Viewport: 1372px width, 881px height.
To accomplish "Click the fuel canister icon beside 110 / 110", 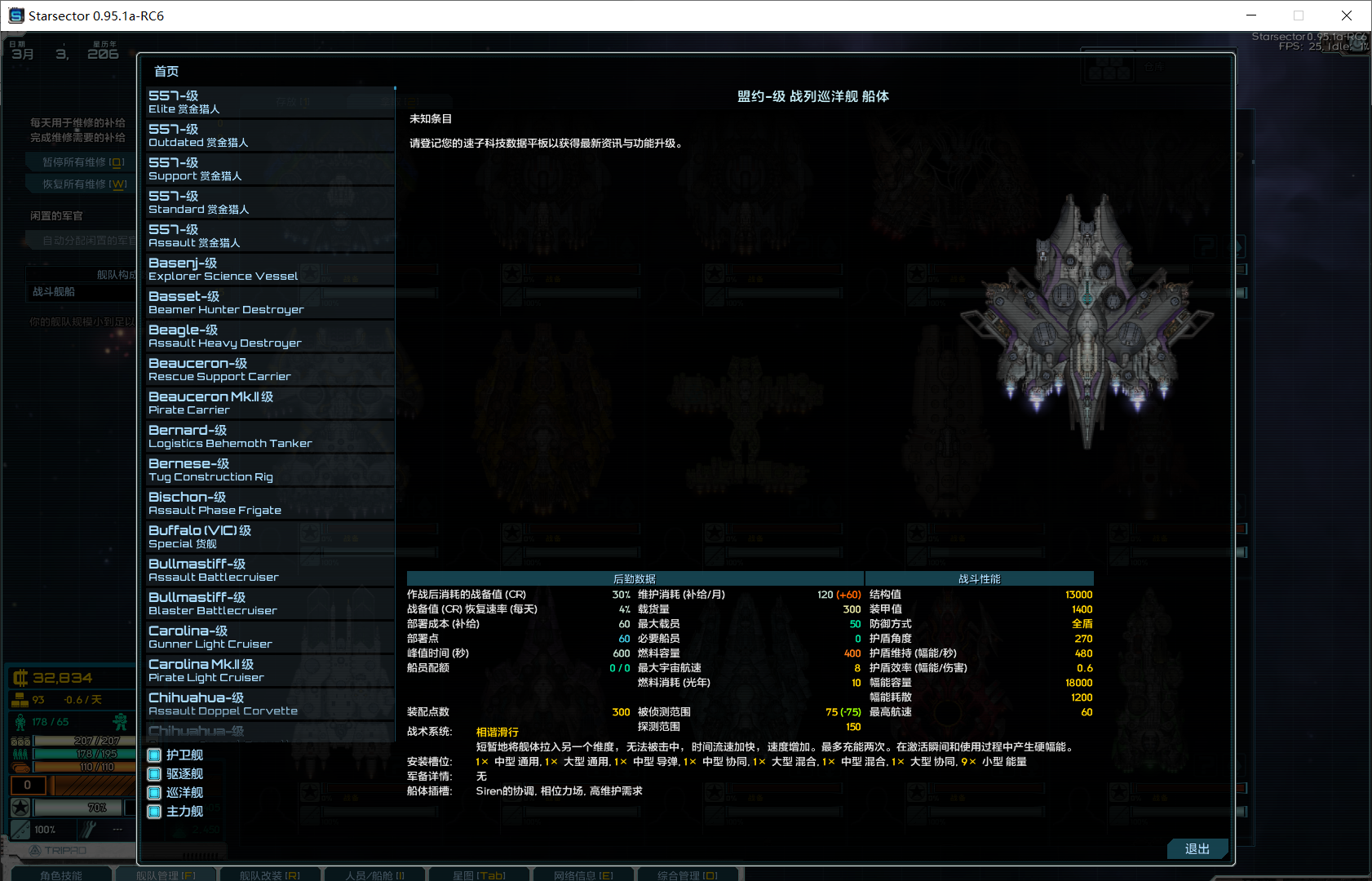I will tap(20, 767).
